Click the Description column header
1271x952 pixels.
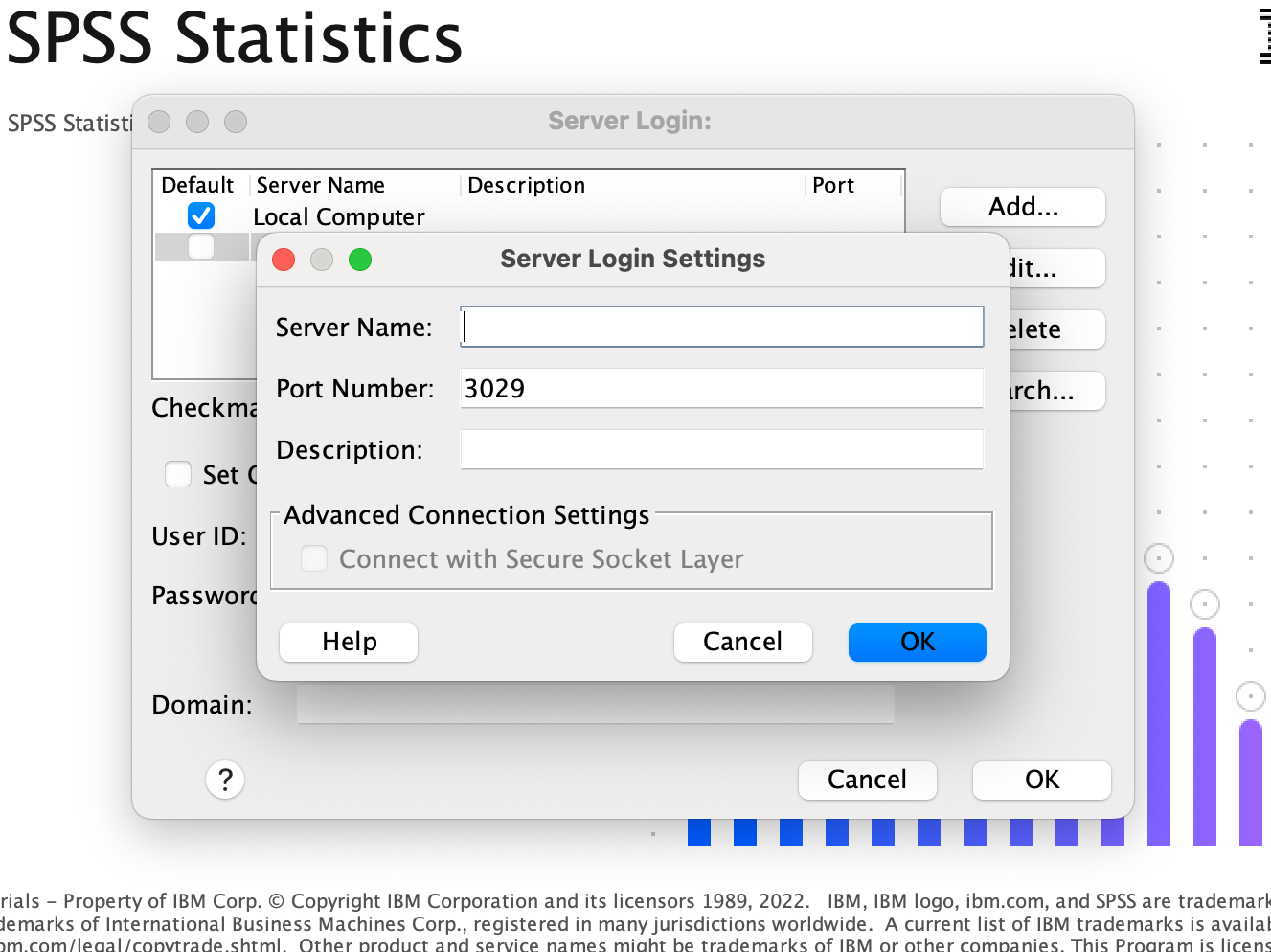pyautogui.click(x=633, y=185)
